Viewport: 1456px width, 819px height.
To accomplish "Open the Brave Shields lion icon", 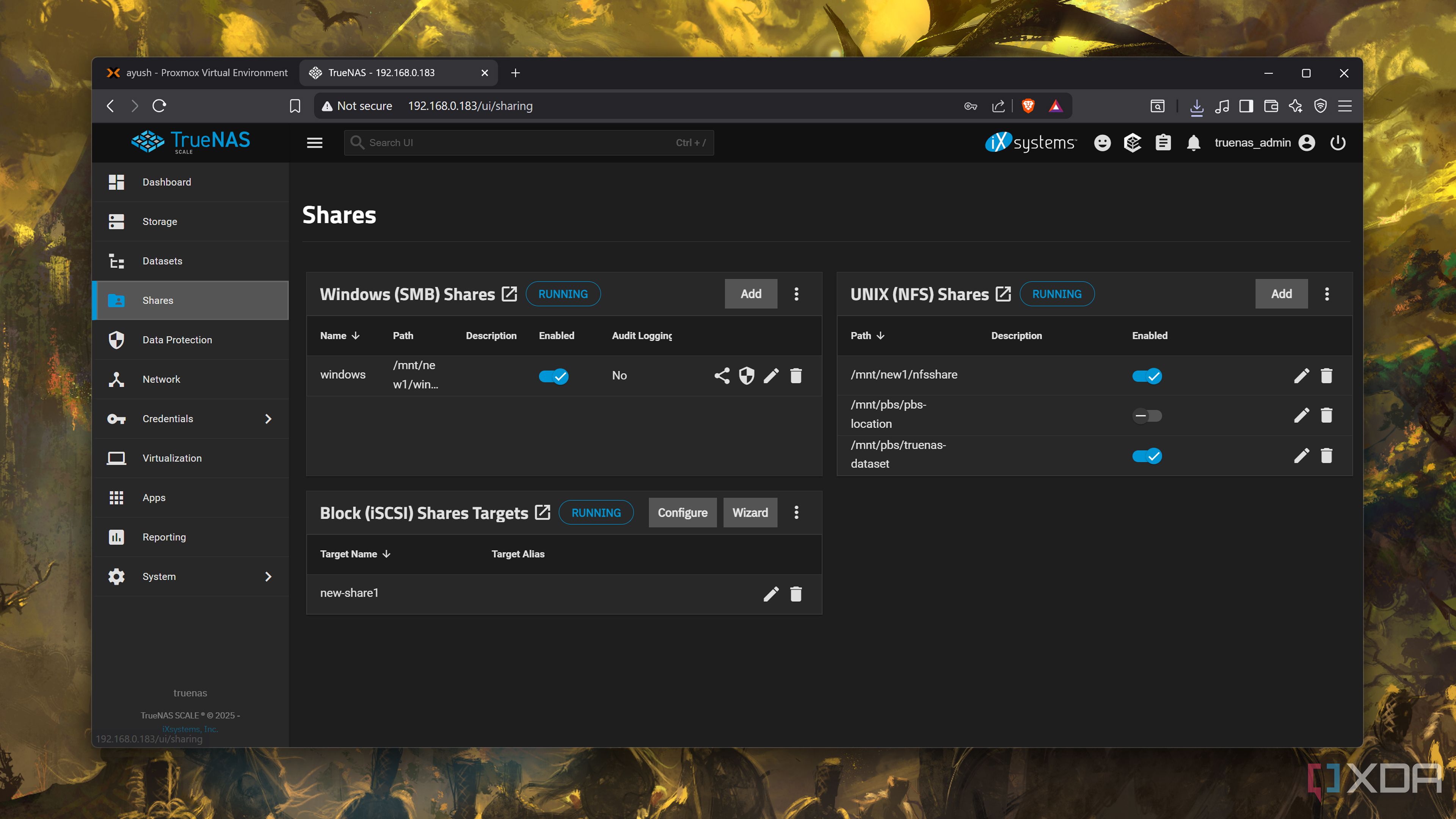I will point(1028,106).
